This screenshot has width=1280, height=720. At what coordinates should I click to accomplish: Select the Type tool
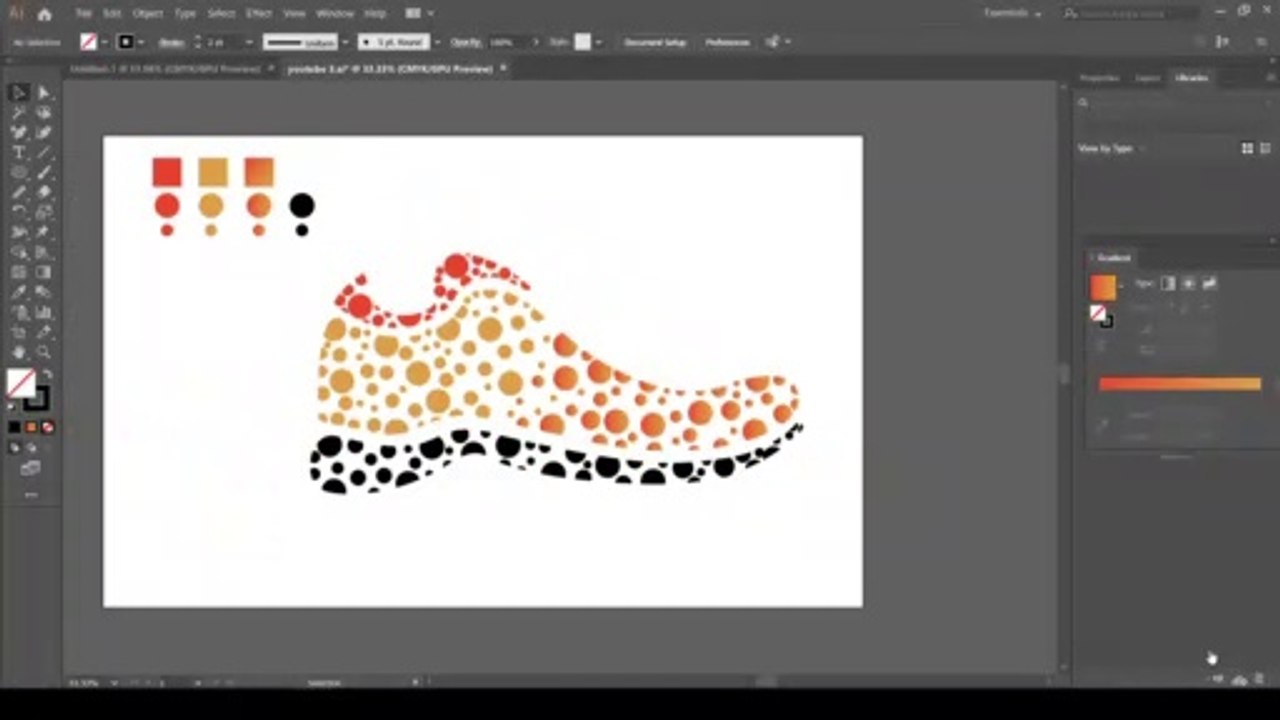pyautogui.click(x=18, y=153)
